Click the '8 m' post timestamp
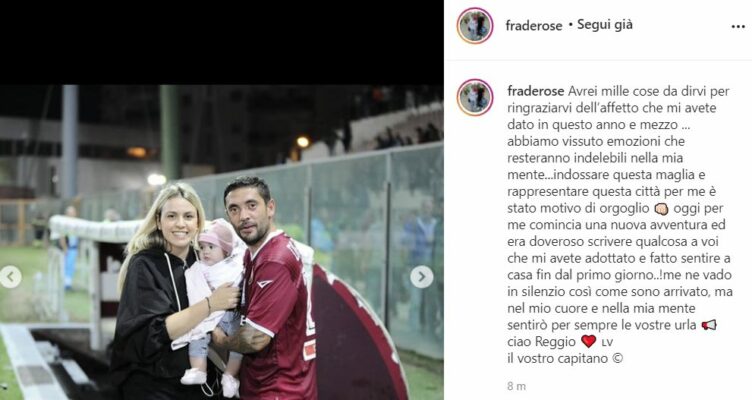 517,386
